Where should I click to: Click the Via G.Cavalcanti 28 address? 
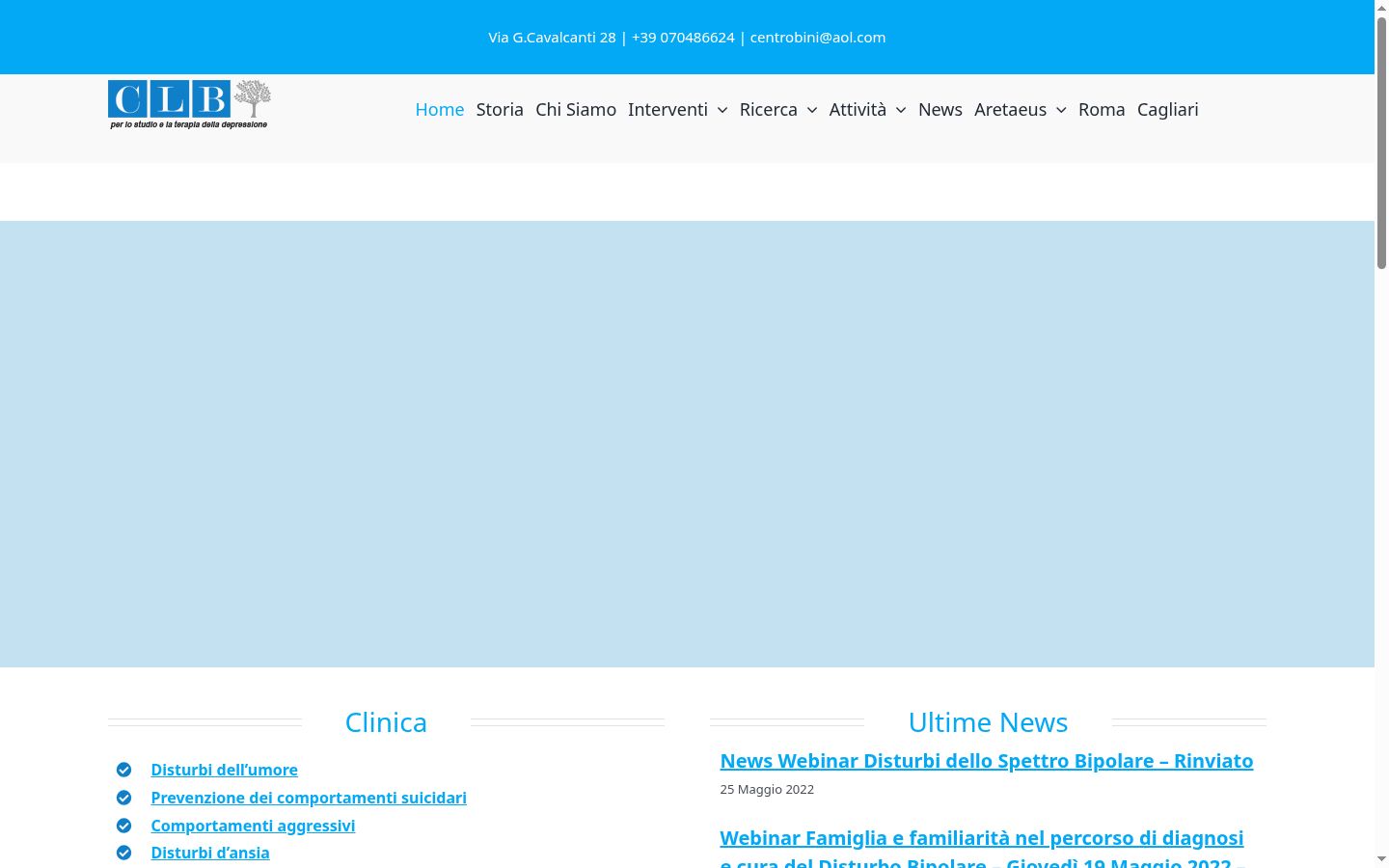click(x=552, y=38)
